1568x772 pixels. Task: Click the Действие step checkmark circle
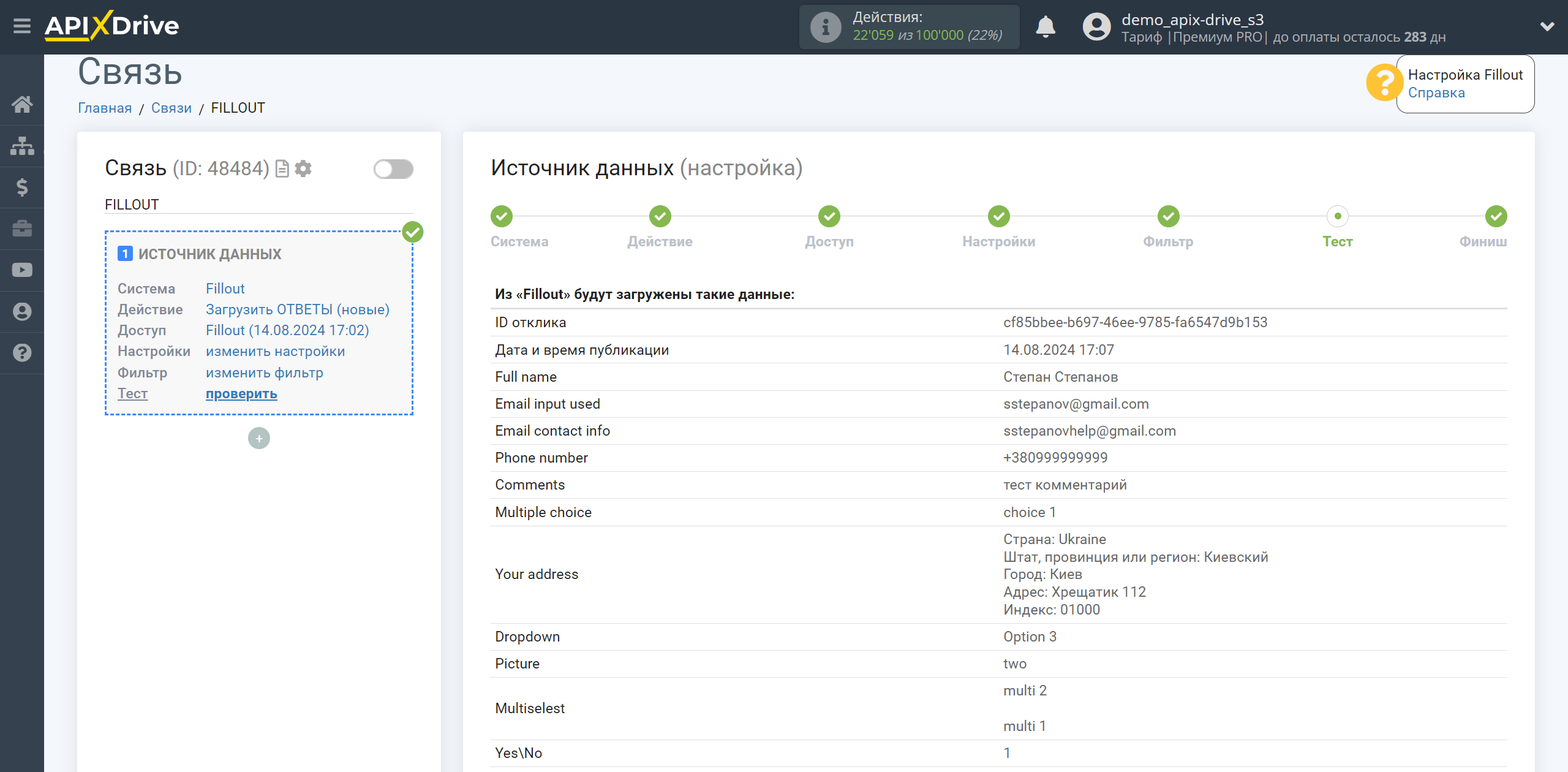(660, 216)
